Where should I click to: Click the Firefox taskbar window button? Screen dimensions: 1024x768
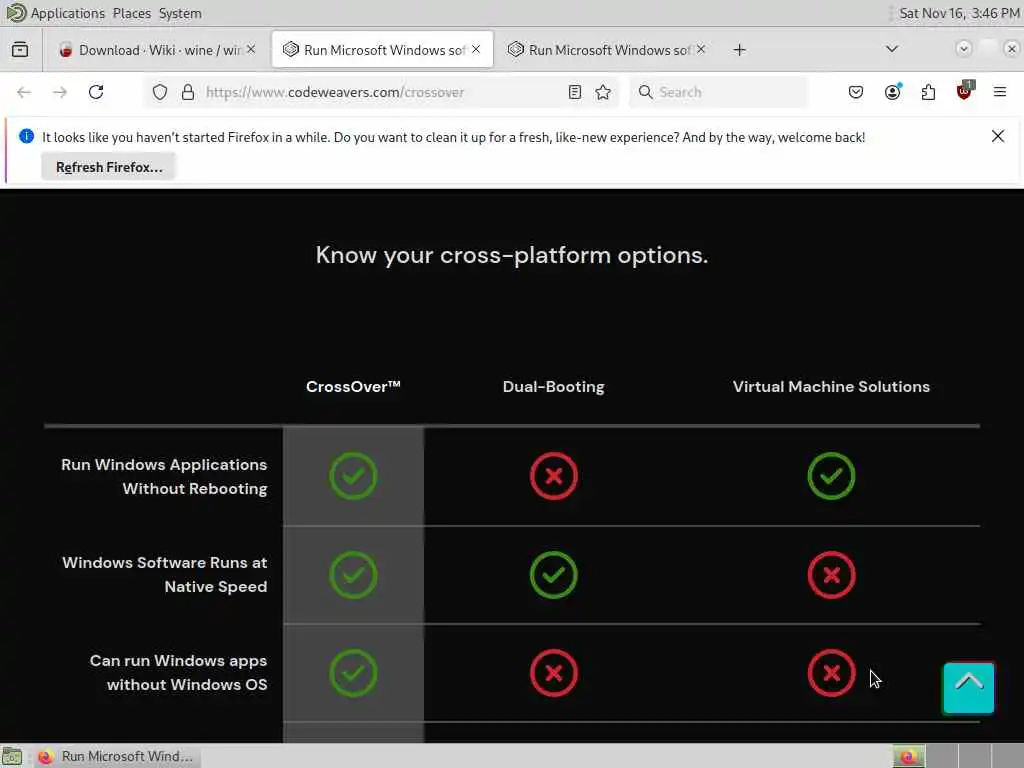(x=116, y=756)
